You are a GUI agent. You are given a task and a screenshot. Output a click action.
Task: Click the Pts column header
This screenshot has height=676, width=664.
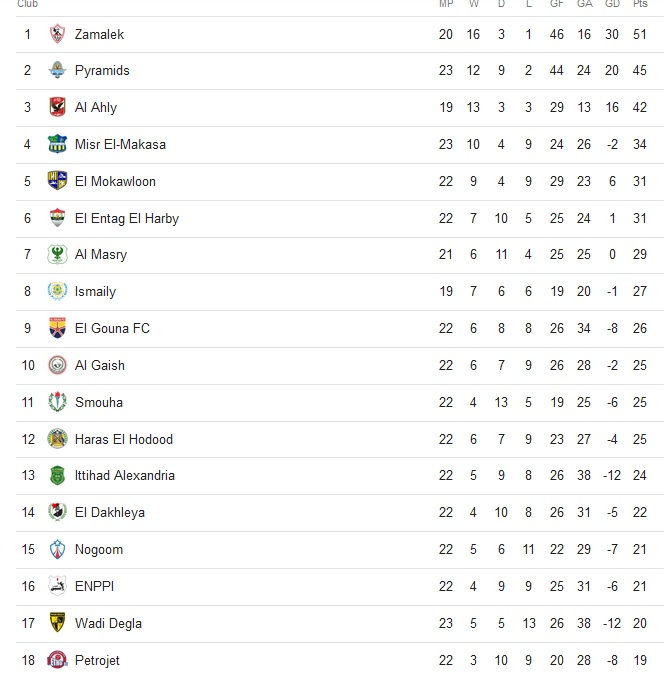click(640, 4)
